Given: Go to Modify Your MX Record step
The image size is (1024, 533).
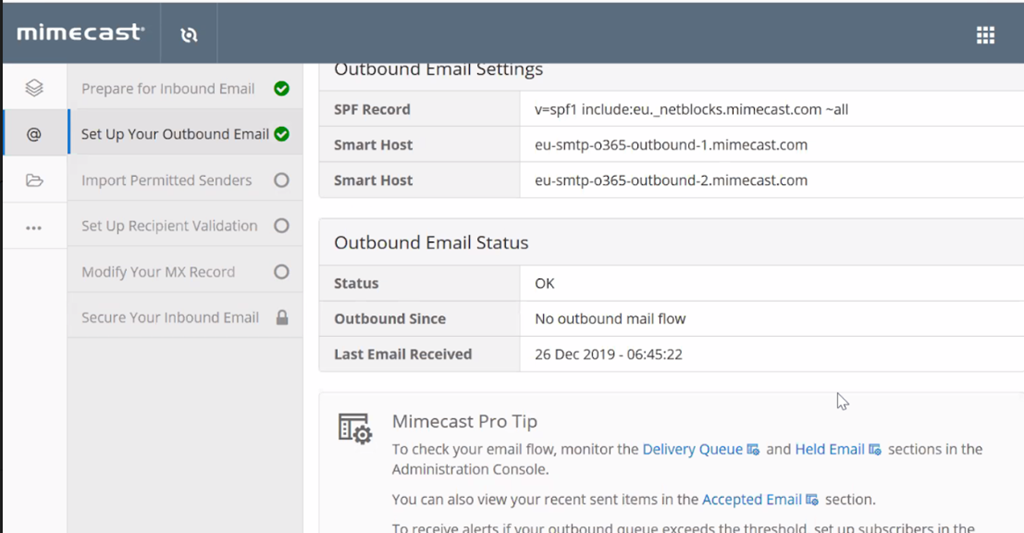Looking at the screenshot, I should 185,272.
